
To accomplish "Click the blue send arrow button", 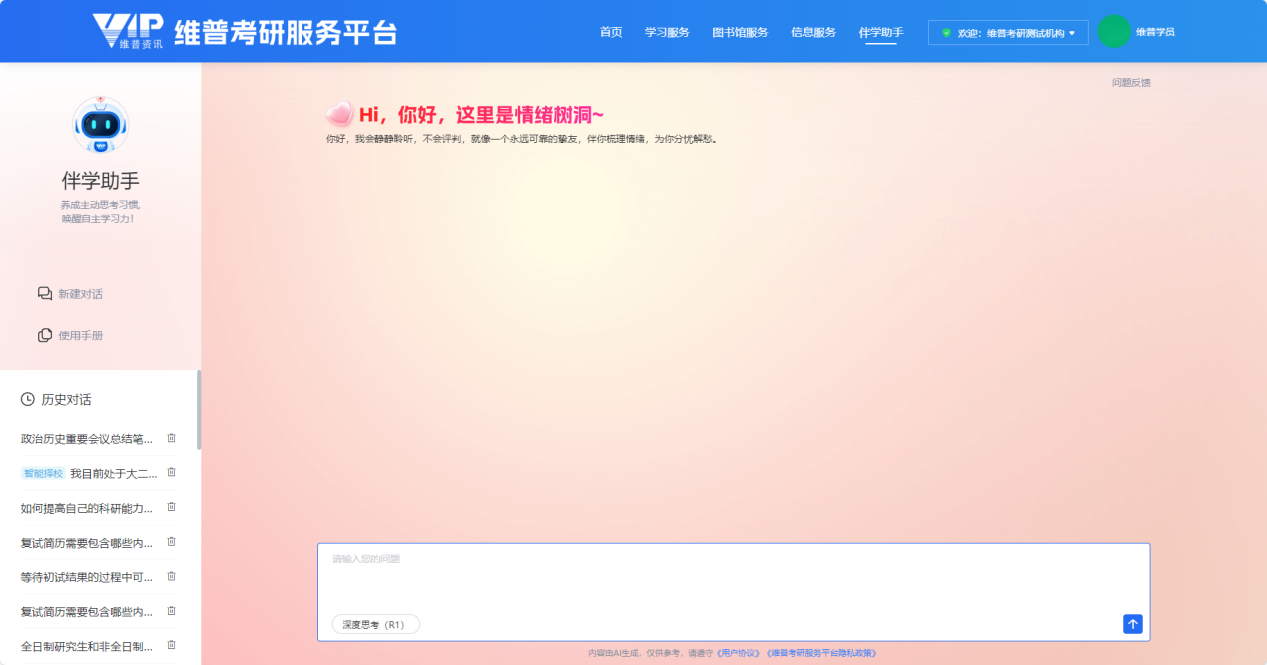I will click(x=1132, y=623).
